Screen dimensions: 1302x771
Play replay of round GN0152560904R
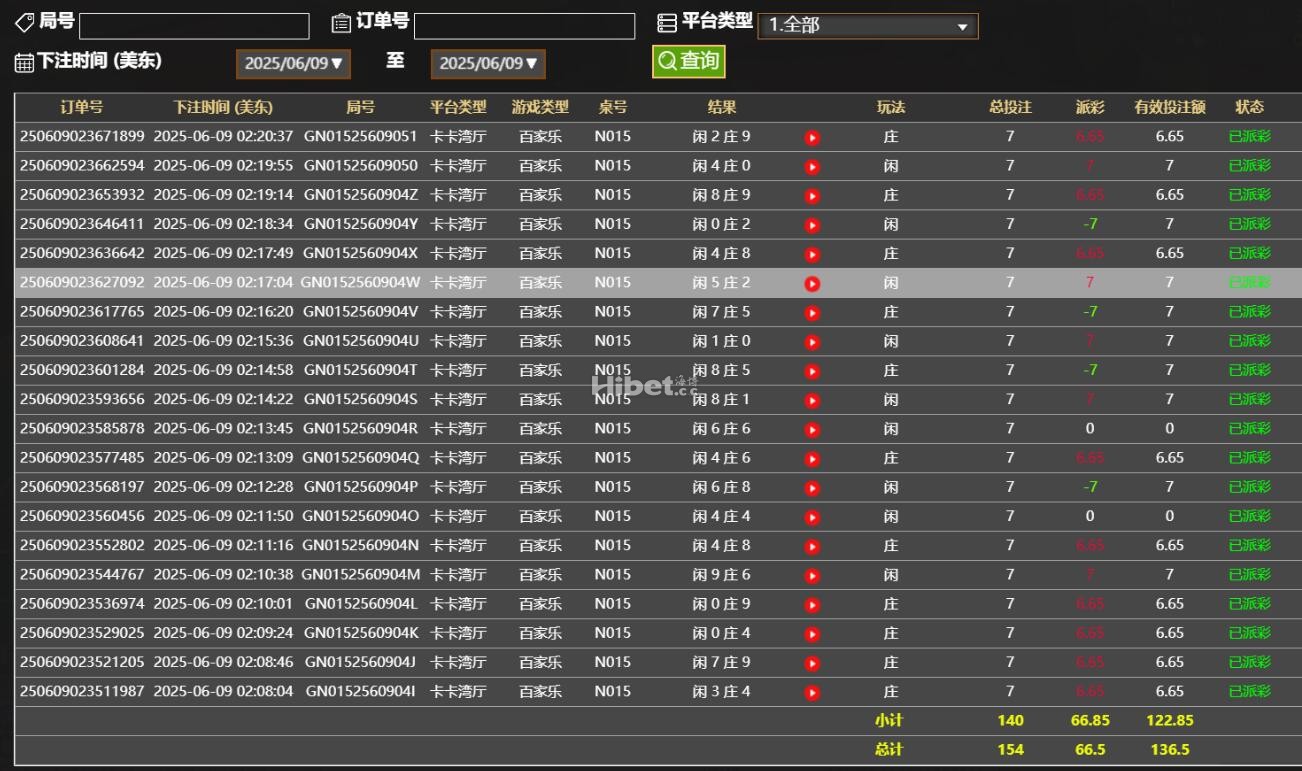click(x=812, y=430)
